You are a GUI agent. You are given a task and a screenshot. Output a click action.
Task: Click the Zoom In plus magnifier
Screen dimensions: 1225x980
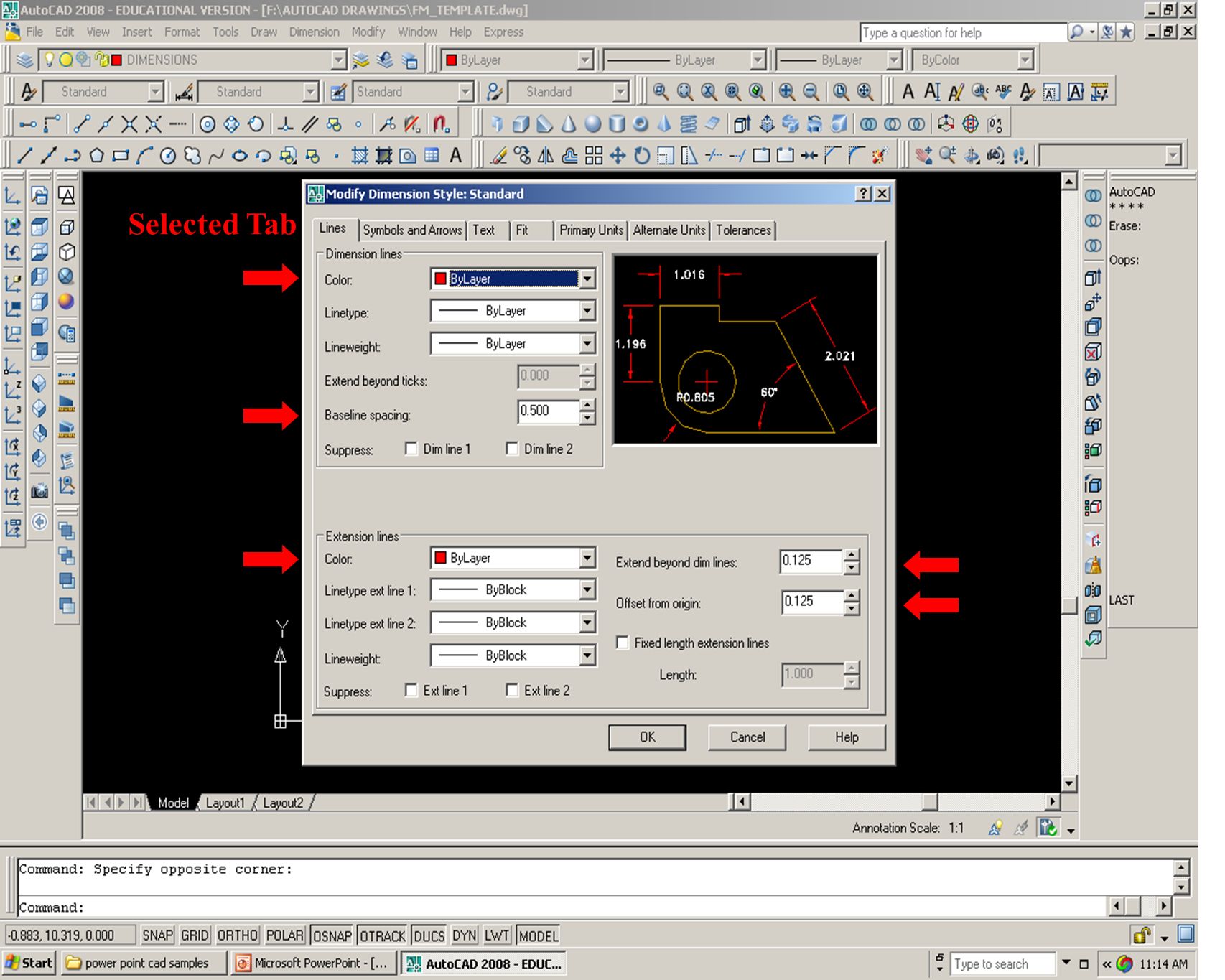pos(786,92)
